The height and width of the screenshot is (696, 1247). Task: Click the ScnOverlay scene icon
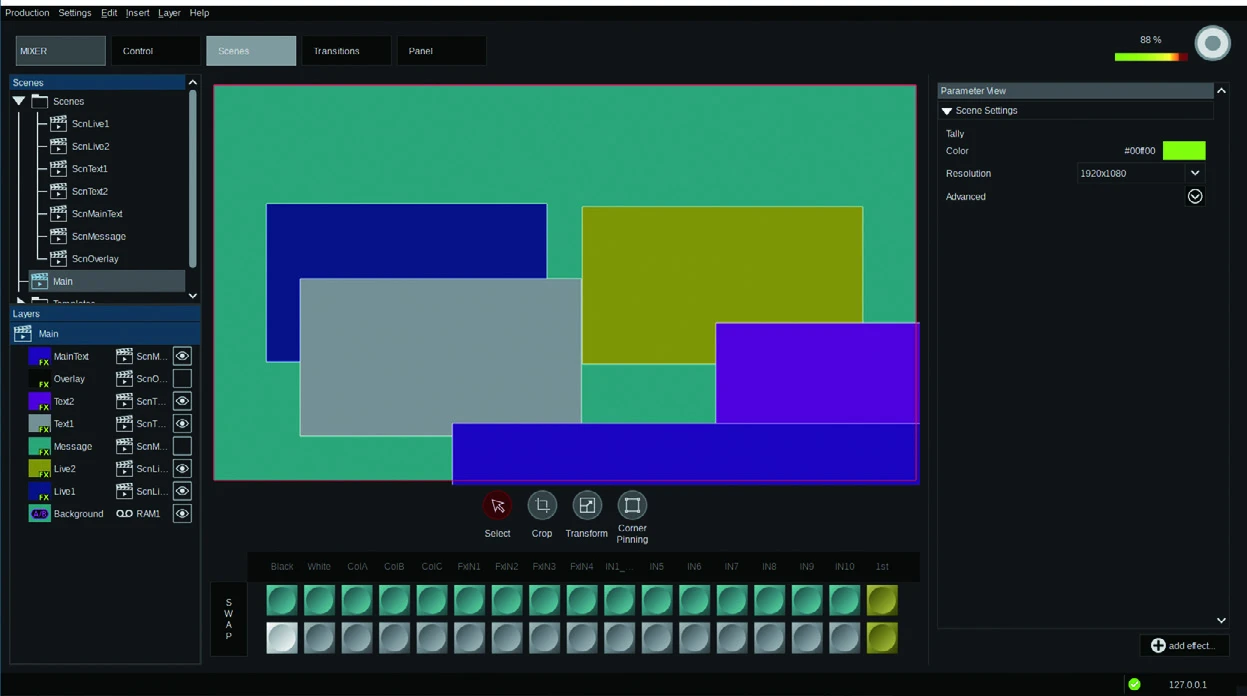pos(58,258)
